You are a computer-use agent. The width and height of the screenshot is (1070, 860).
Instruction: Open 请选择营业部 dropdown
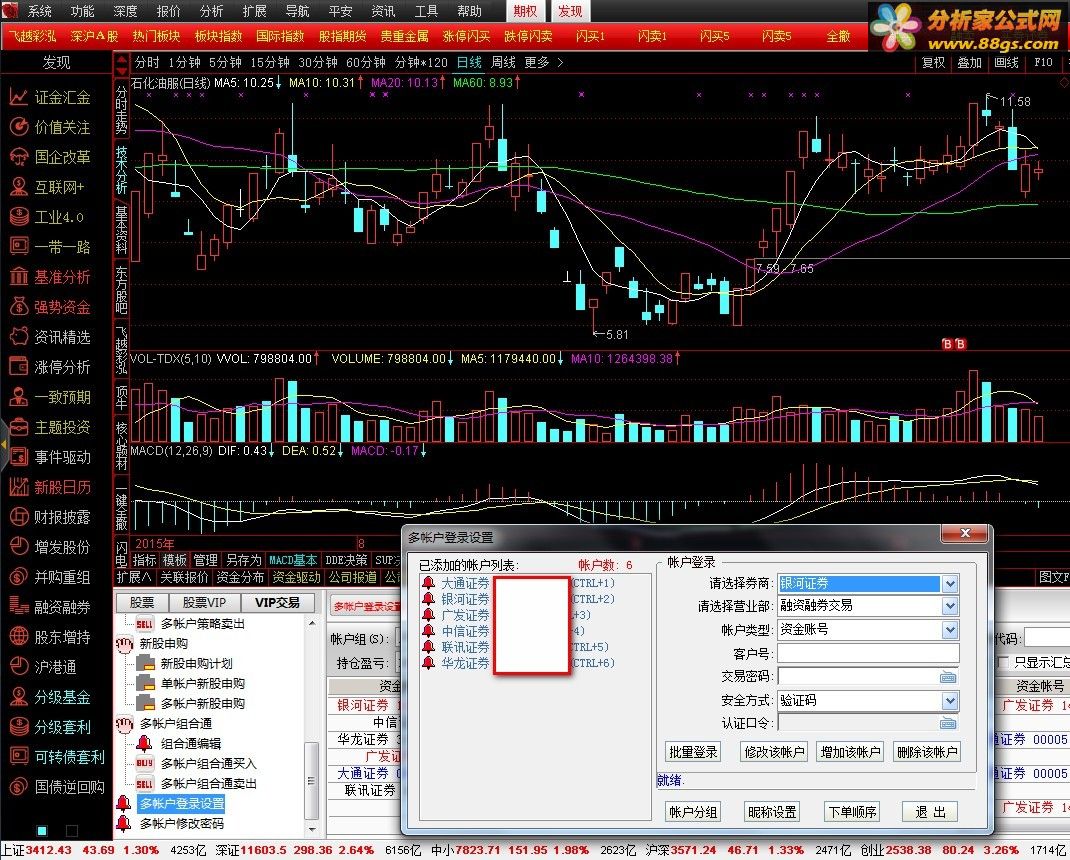[950, 606]
